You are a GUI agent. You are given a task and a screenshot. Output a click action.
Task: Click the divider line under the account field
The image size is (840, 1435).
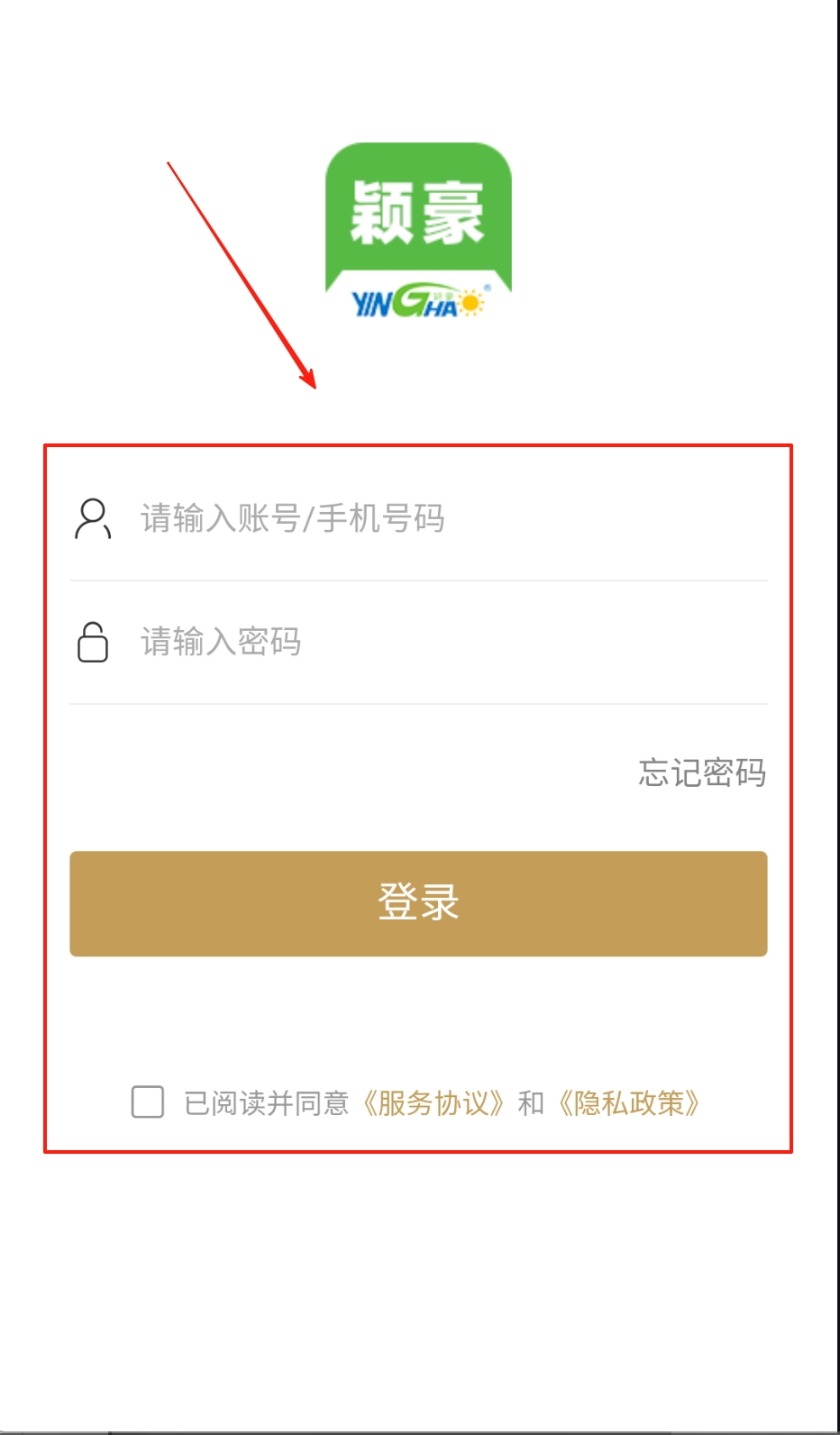[418, 580]
